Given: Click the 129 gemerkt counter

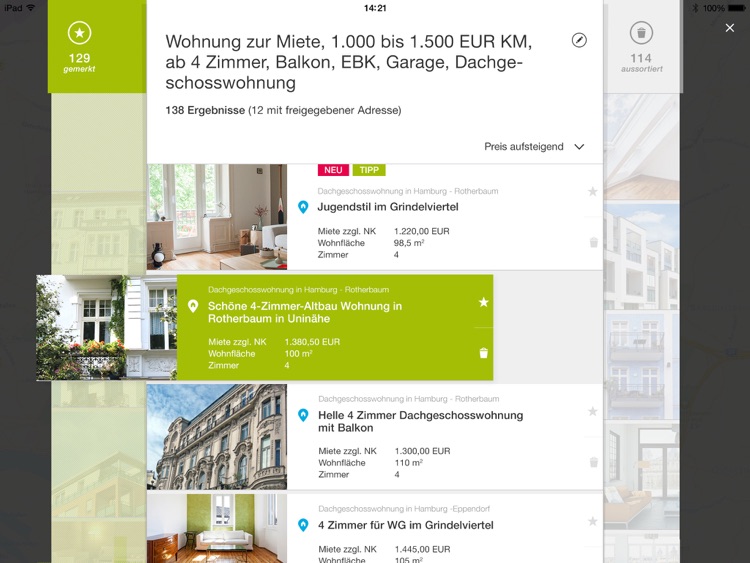Looking at the screenshot, I should click(x=79, y=62).
